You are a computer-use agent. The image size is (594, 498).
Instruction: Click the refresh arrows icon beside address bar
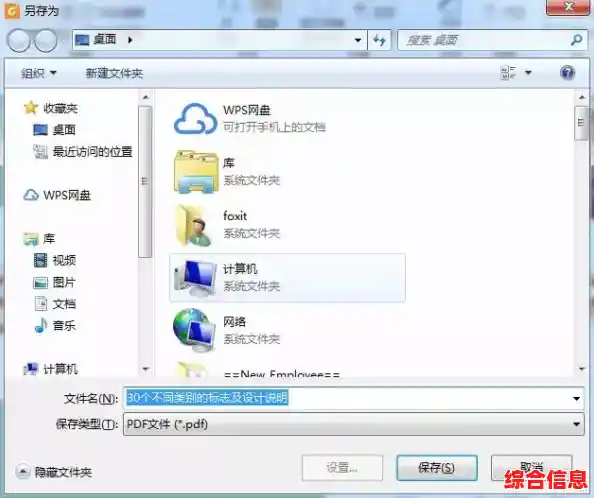tap(379, 40)
